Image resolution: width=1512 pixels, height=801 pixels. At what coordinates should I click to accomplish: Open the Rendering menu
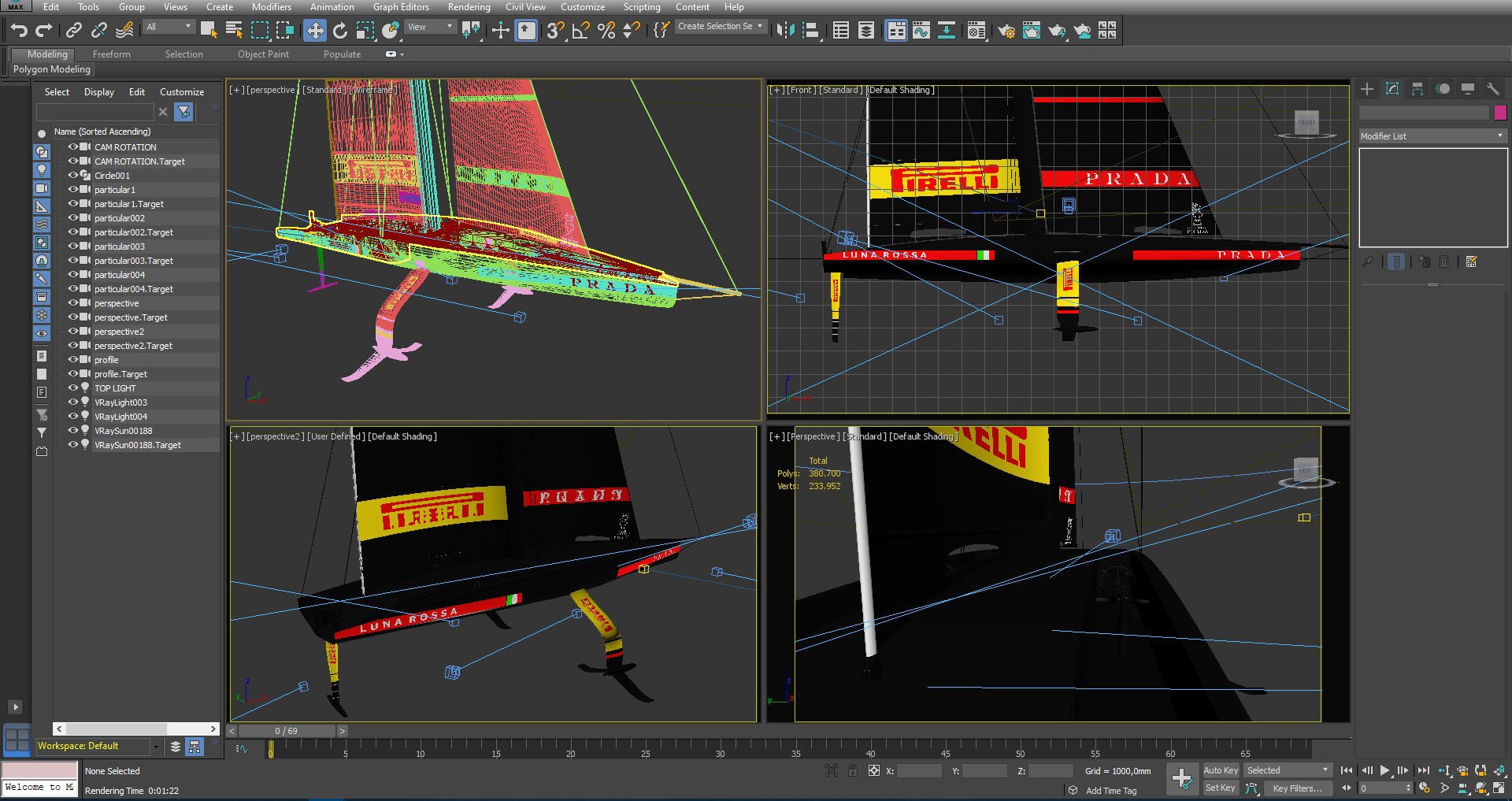[x=469, y=7]
